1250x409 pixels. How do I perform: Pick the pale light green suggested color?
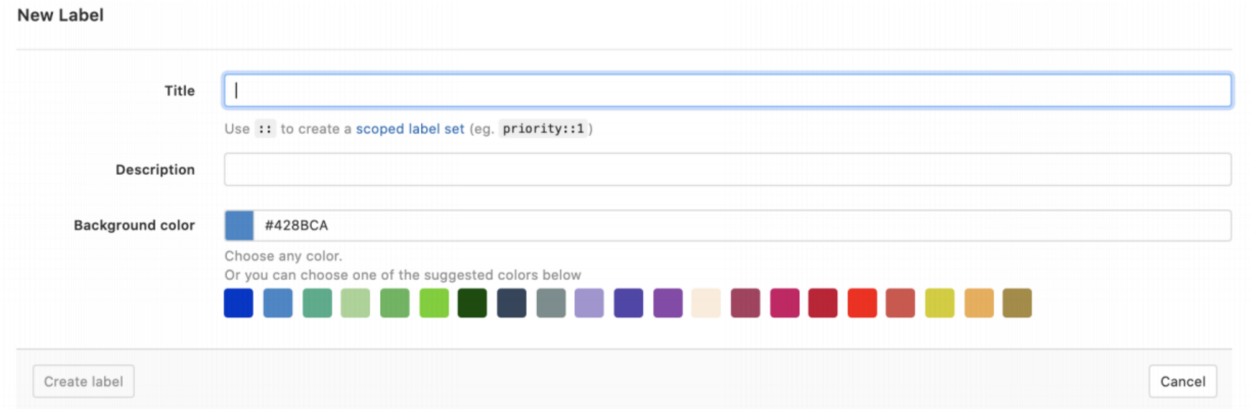click(x=356, y=303)
